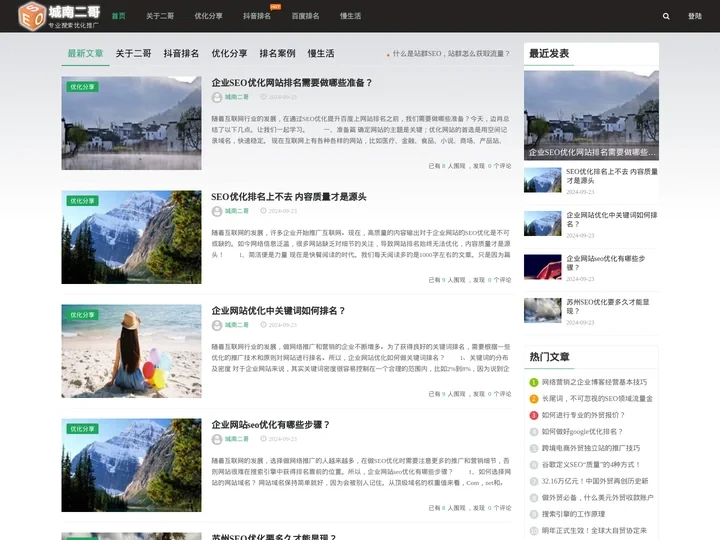The image size is (720, 540).
Task: Switch to the 优化分享 content tab
Action: (229, 53)
